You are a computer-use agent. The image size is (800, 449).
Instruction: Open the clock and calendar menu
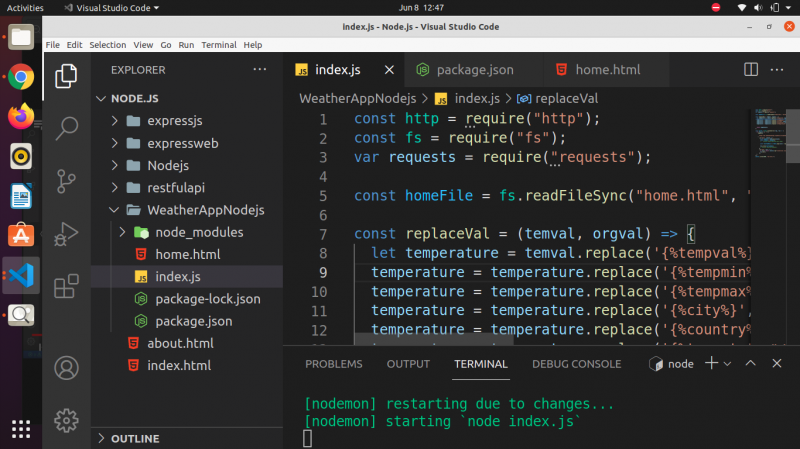(421, 8)
